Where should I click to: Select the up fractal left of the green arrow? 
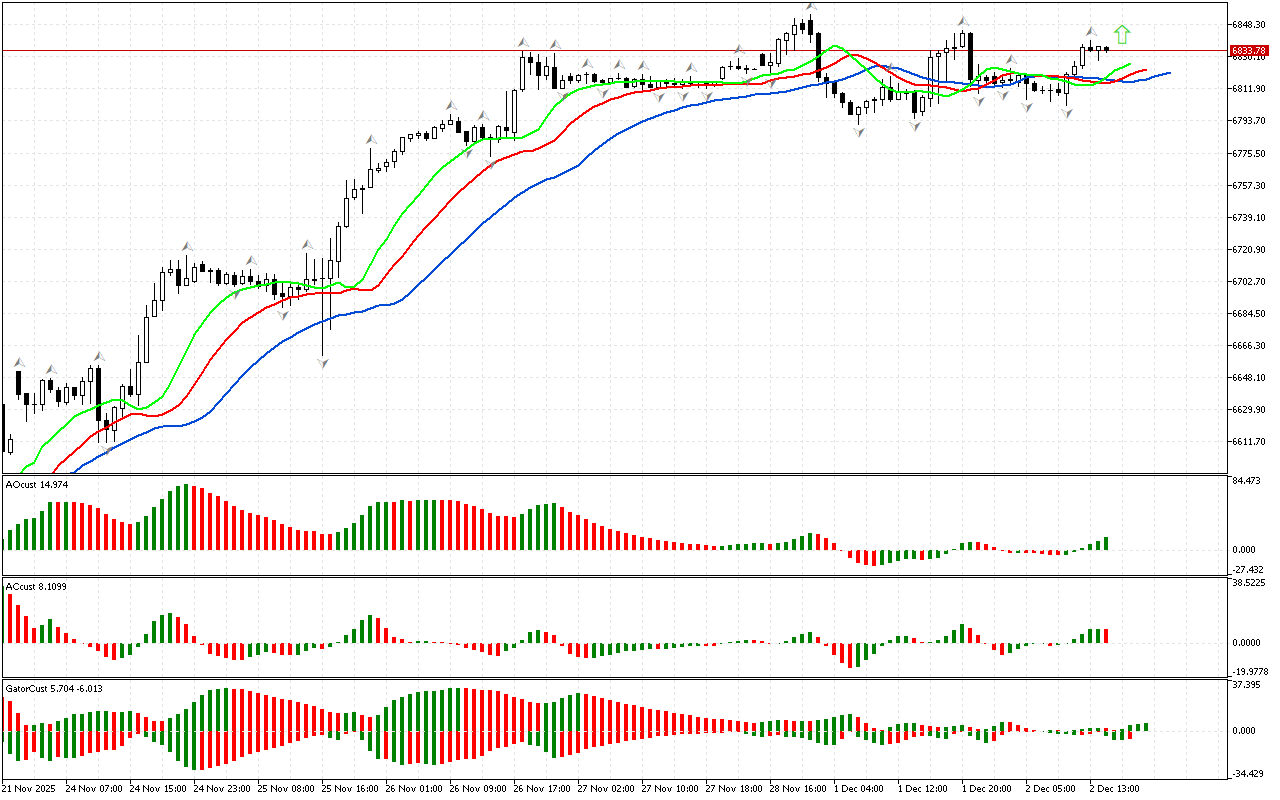point(1091,32)
